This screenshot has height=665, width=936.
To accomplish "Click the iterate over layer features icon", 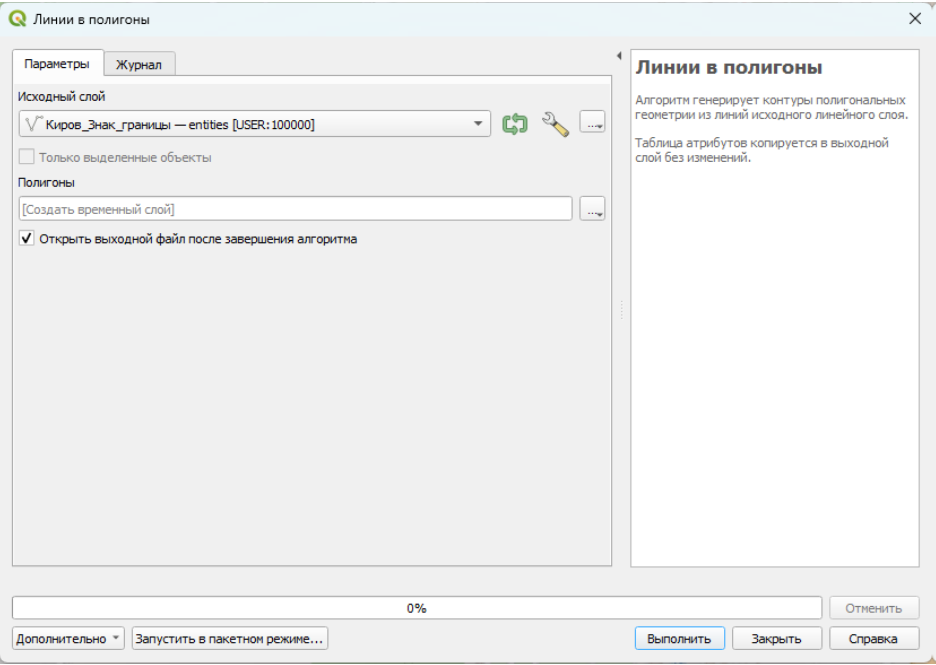I will pyautogui.click(x=514, y=124).
